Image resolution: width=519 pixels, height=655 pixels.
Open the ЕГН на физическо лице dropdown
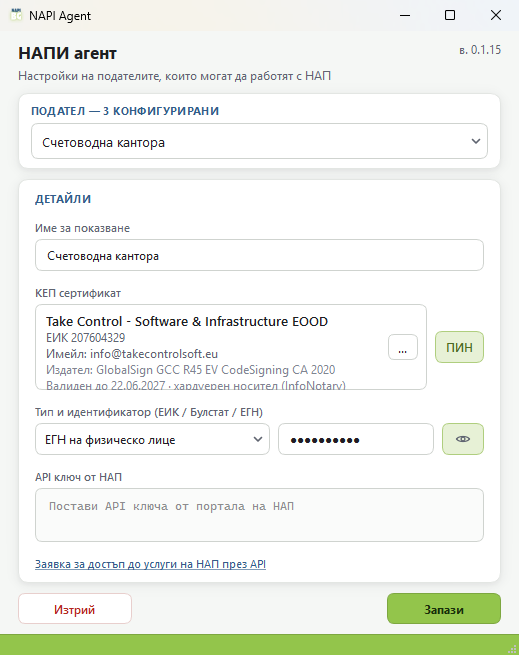[153, 439]
